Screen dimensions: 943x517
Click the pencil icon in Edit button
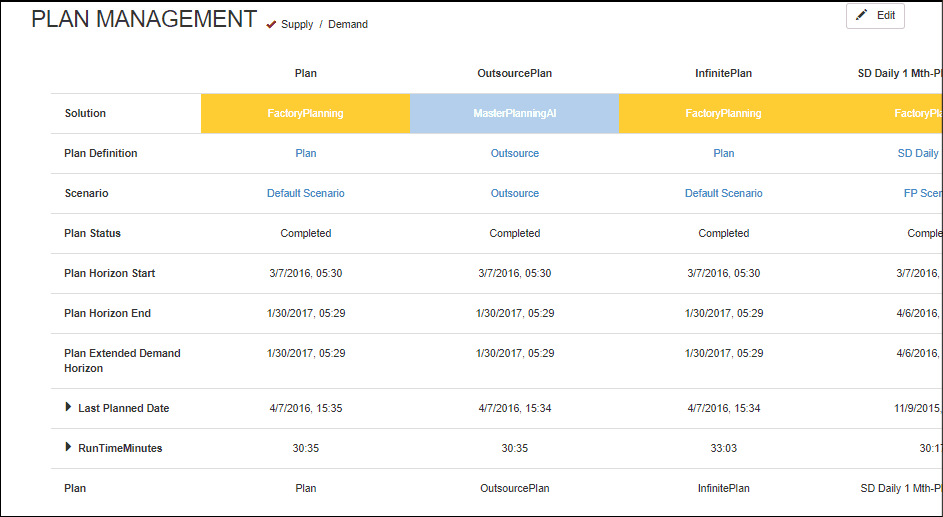point(862,16)
